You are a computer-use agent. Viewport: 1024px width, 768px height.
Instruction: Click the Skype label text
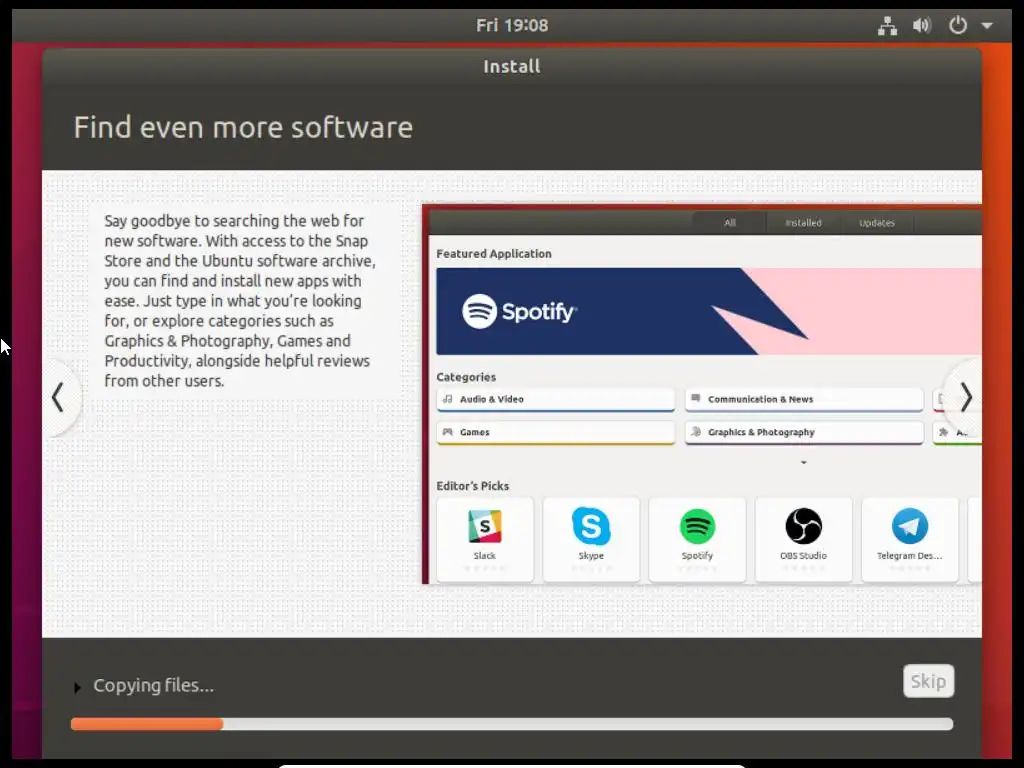pyautogui.click(x=591, y=556)
